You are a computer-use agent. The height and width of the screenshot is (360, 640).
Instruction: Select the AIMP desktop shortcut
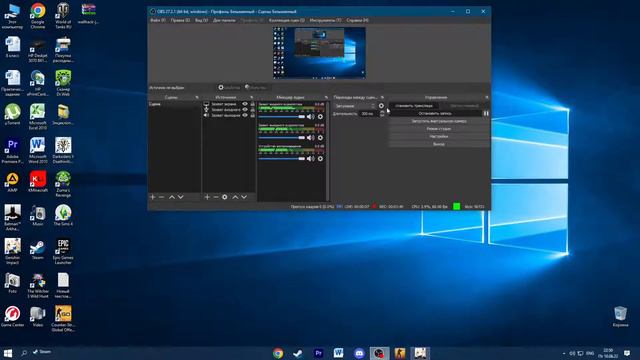pyautogui.click(x=13, y=182)
